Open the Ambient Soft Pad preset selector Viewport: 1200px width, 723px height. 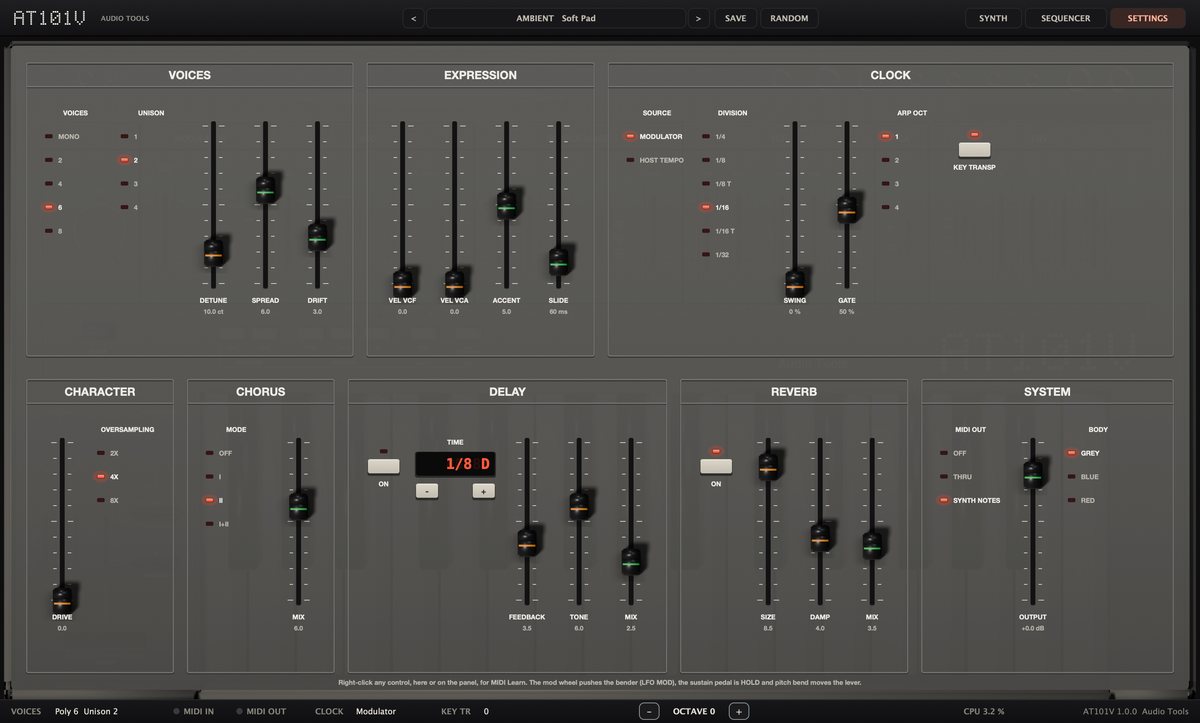coord(556,18)
